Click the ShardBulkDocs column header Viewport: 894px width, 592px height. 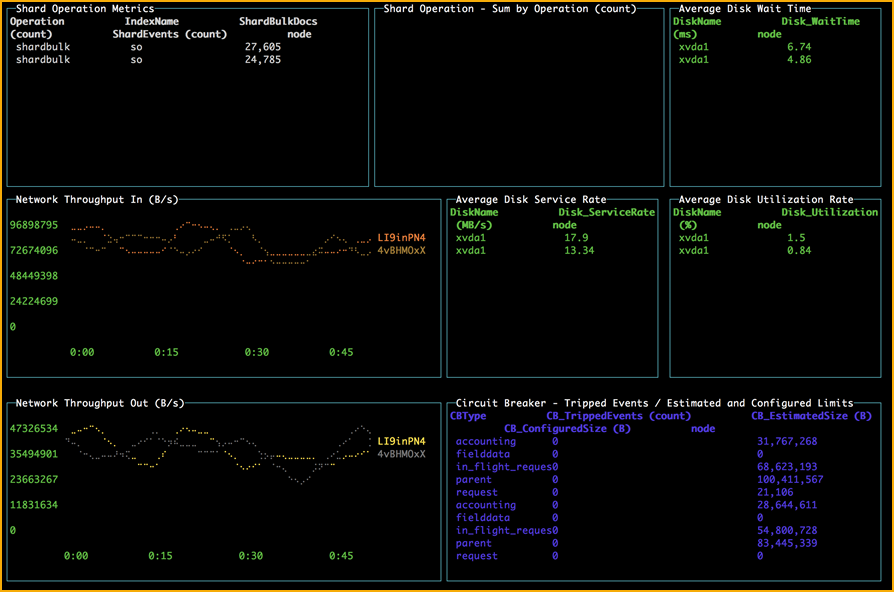[x=278, y=21]
